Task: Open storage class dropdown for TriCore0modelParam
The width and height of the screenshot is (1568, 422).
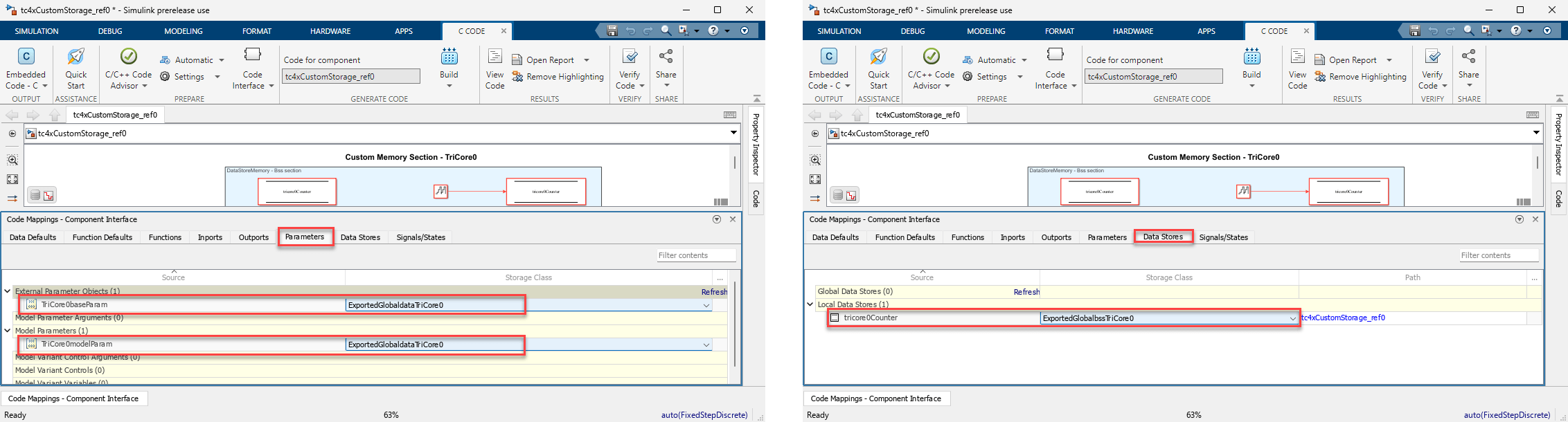Action: click(706, 345)
